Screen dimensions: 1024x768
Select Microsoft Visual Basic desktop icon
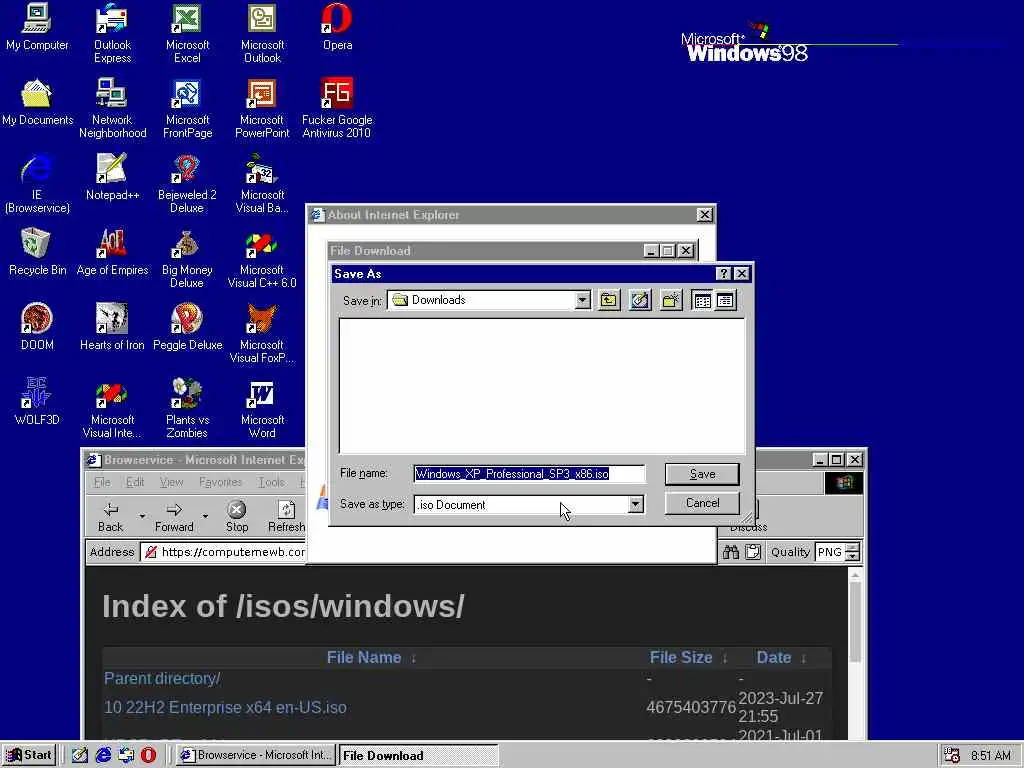click(263, 183)
